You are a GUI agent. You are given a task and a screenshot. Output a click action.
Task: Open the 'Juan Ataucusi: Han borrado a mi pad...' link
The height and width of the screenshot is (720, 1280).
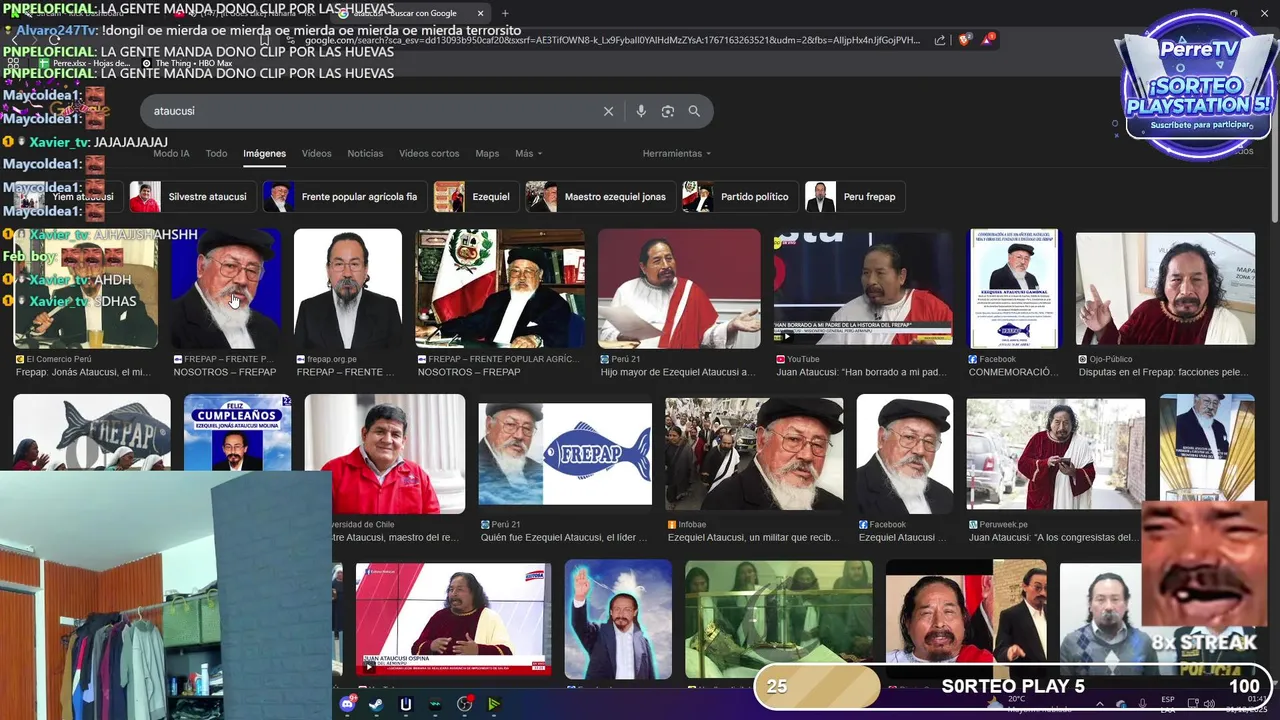861,372
